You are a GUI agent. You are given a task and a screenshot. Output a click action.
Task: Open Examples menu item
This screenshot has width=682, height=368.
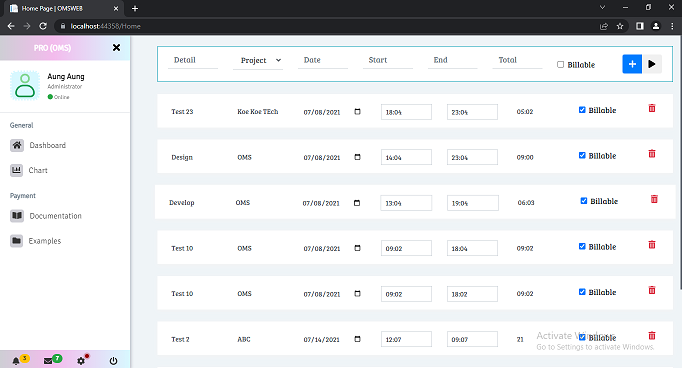[x=45, y=241]
